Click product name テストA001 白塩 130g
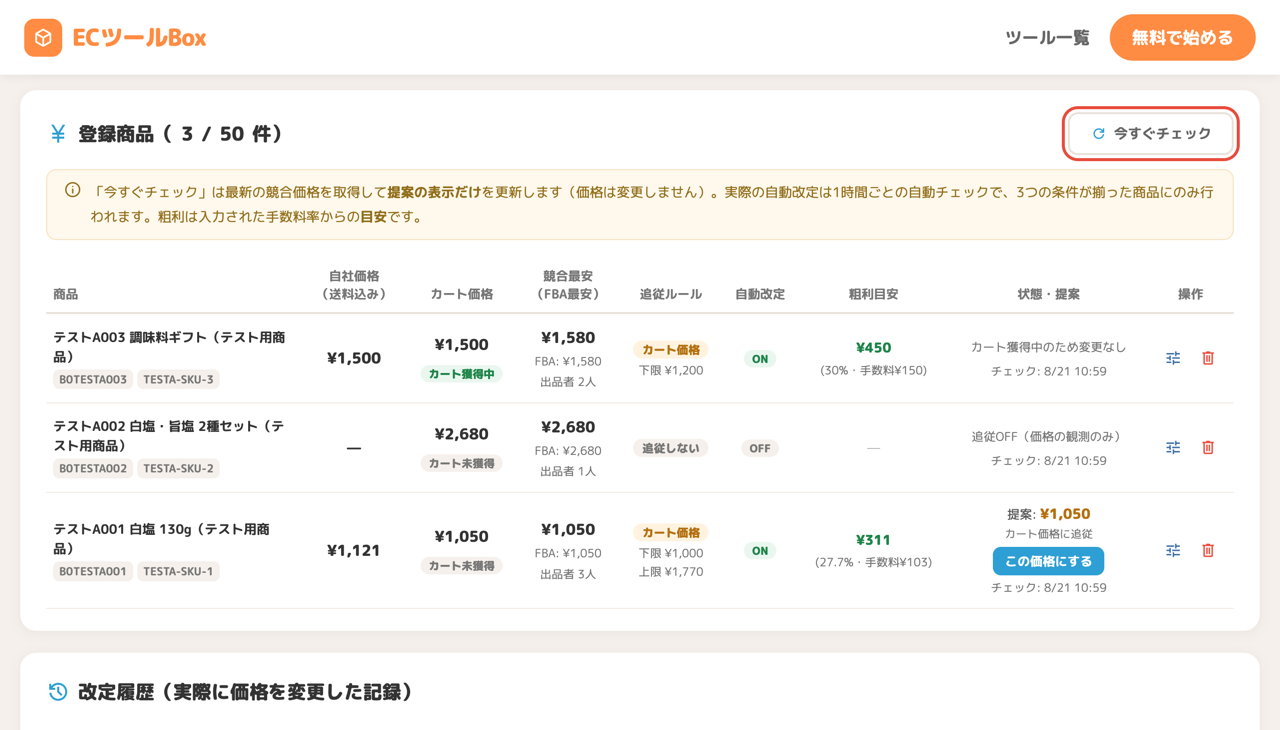The width and height of the screenshot is (1280, 730). click(x=162, y=539)
